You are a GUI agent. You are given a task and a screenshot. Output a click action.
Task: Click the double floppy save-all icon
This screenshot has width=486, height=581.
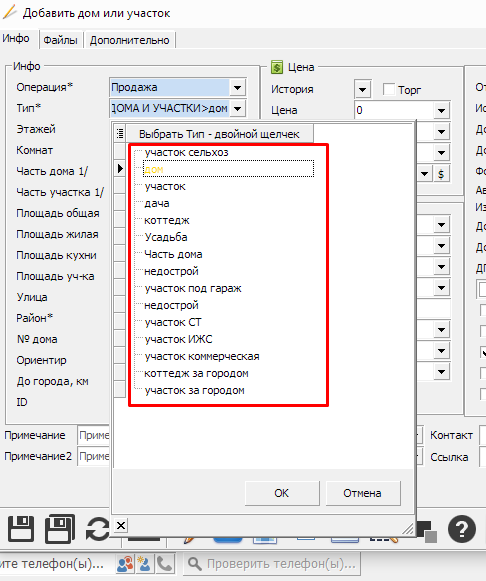[60, 529]
